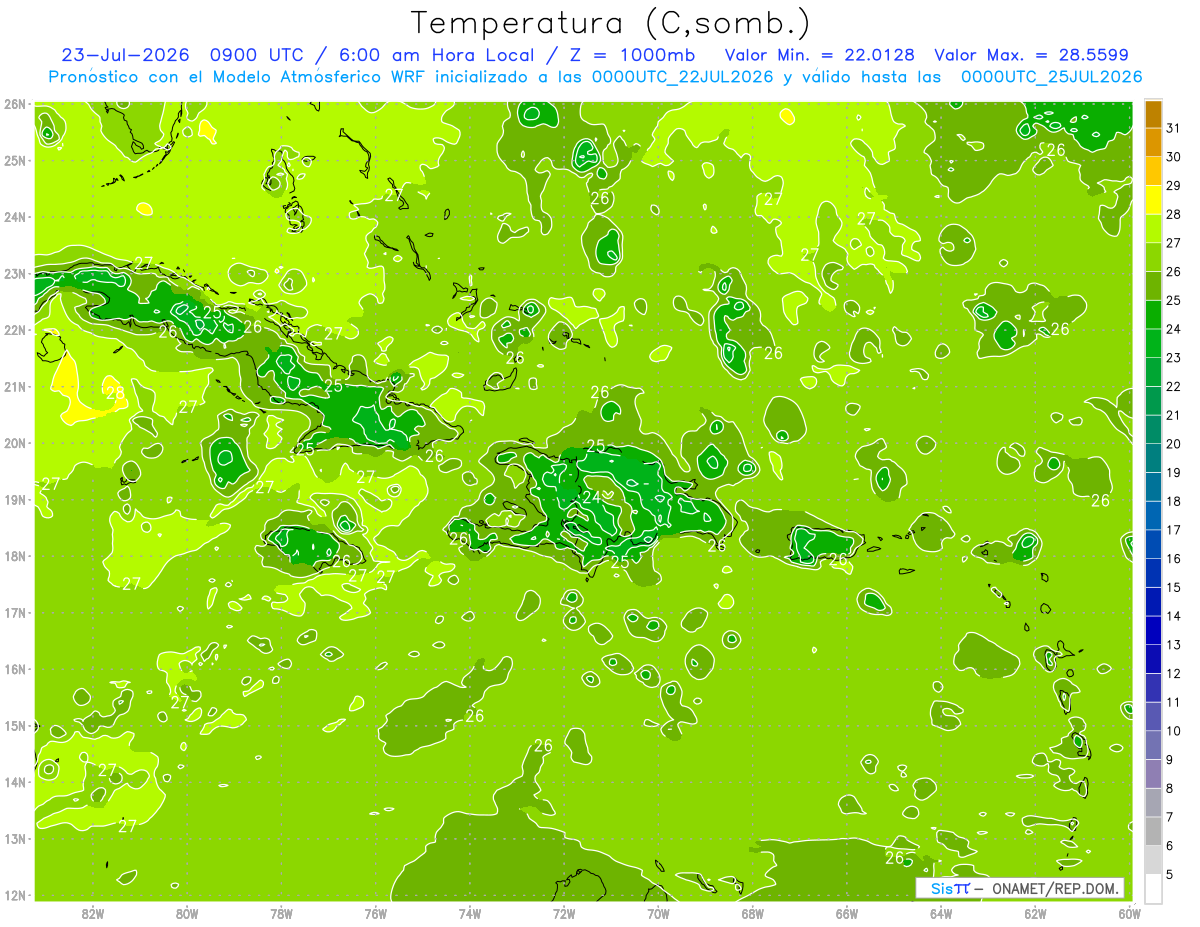Screen dimensions: 1200x927
Task: Click the '76W' longitude axis label
Action: (x=375, y=913)
